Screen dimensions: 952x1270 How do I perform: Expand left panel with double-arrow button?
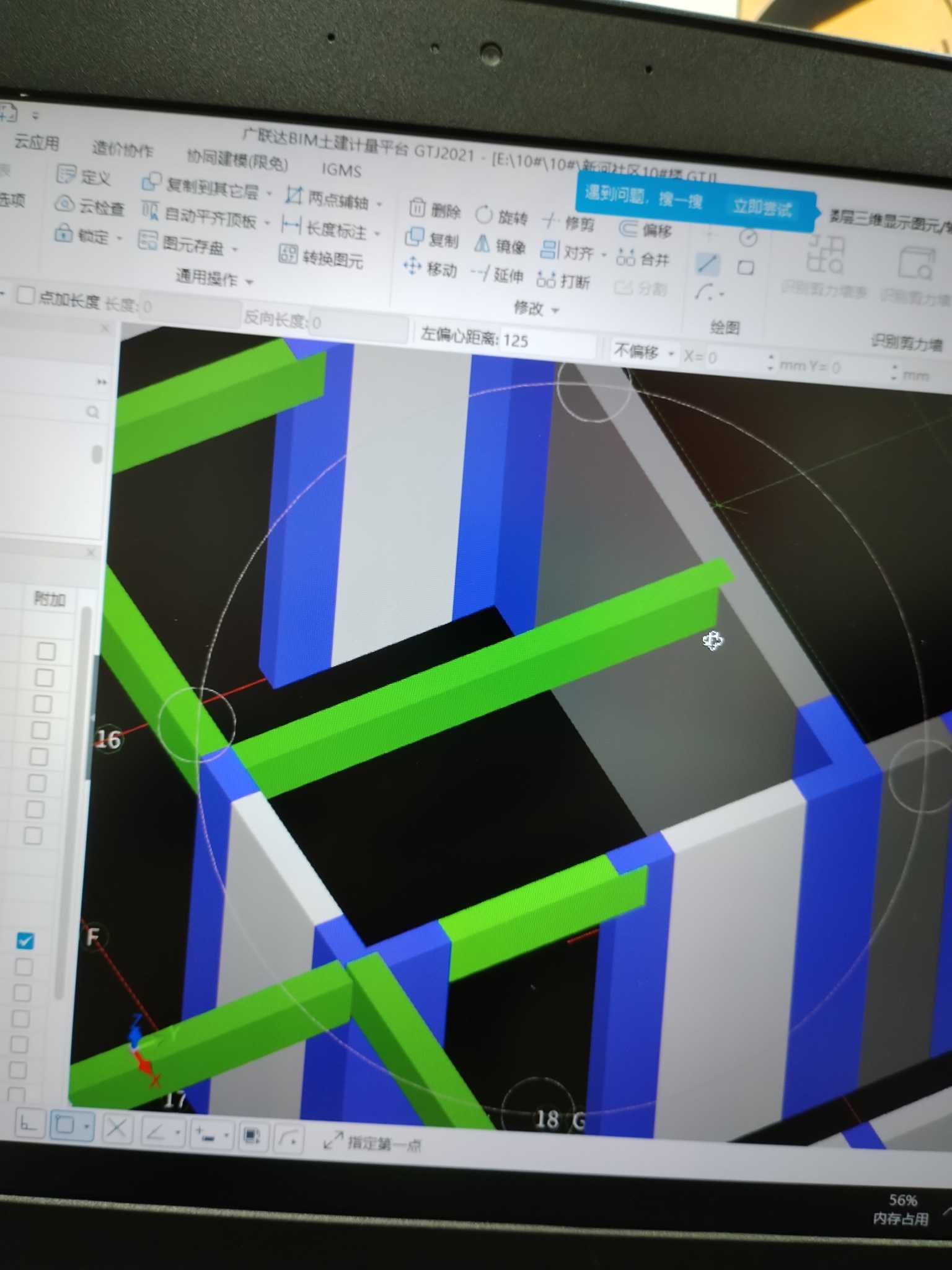(102, 382)
